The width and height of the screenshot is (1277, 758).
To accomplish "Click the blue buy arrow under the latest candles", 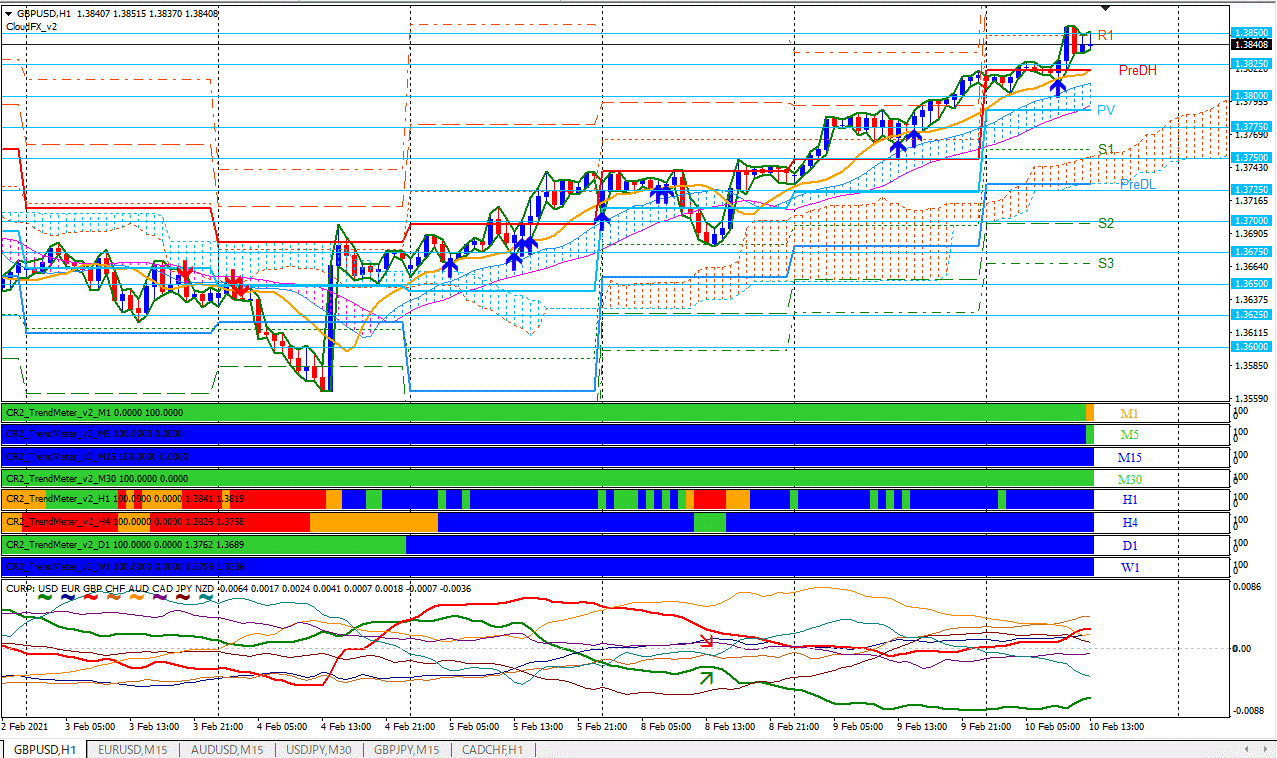I will tap(1058, 88).
